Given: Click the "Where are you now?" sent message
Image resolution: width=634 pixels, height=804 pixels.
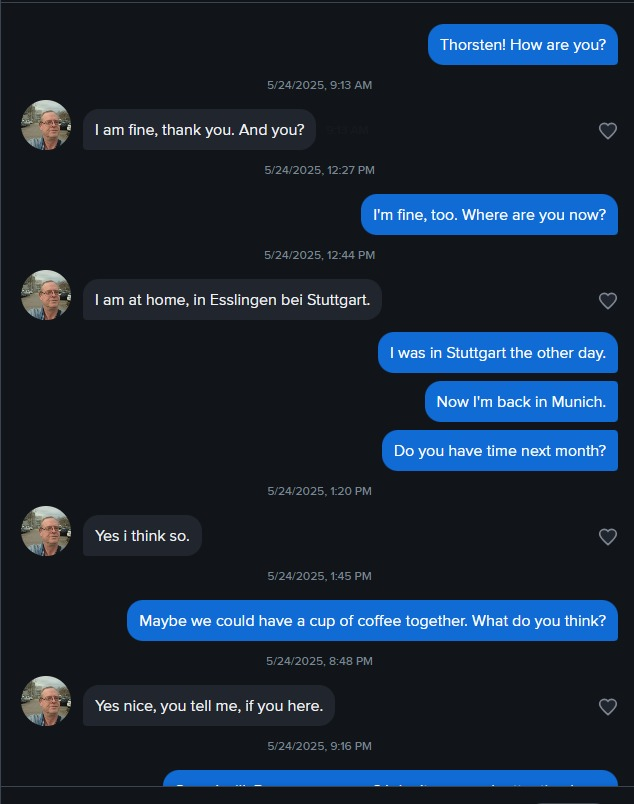Looking at the screenshot, I should coord(489,215).
